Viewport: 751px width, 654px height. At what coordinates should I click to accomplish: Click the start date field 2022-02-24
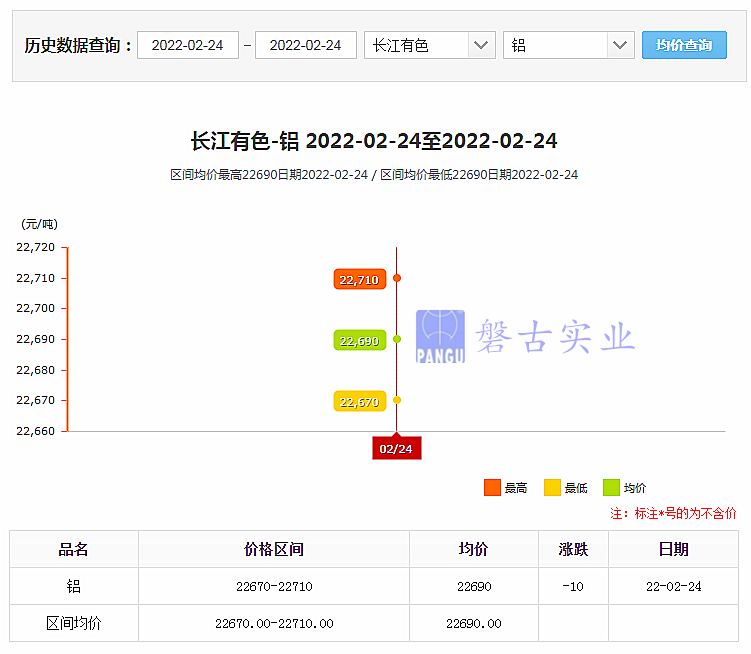point(187,45)
